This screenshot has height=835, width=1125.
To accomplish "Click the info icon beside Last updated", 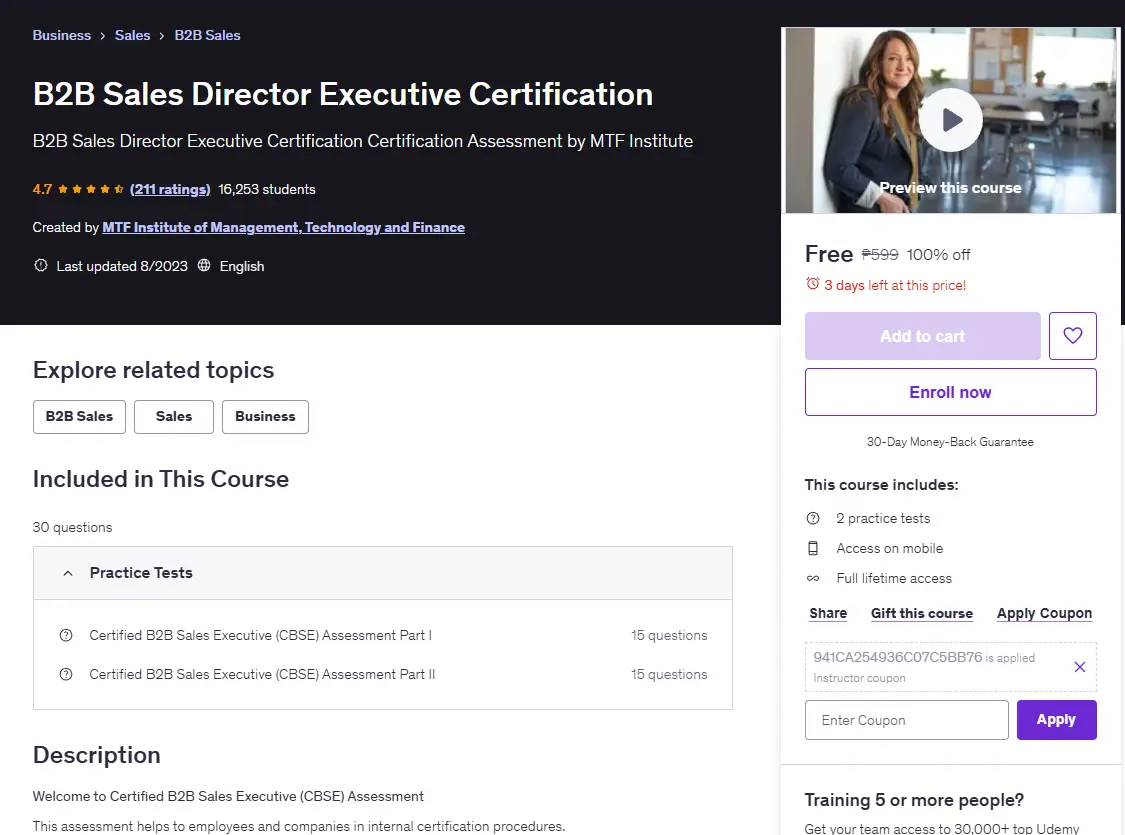I will click(x=41, y=265).
